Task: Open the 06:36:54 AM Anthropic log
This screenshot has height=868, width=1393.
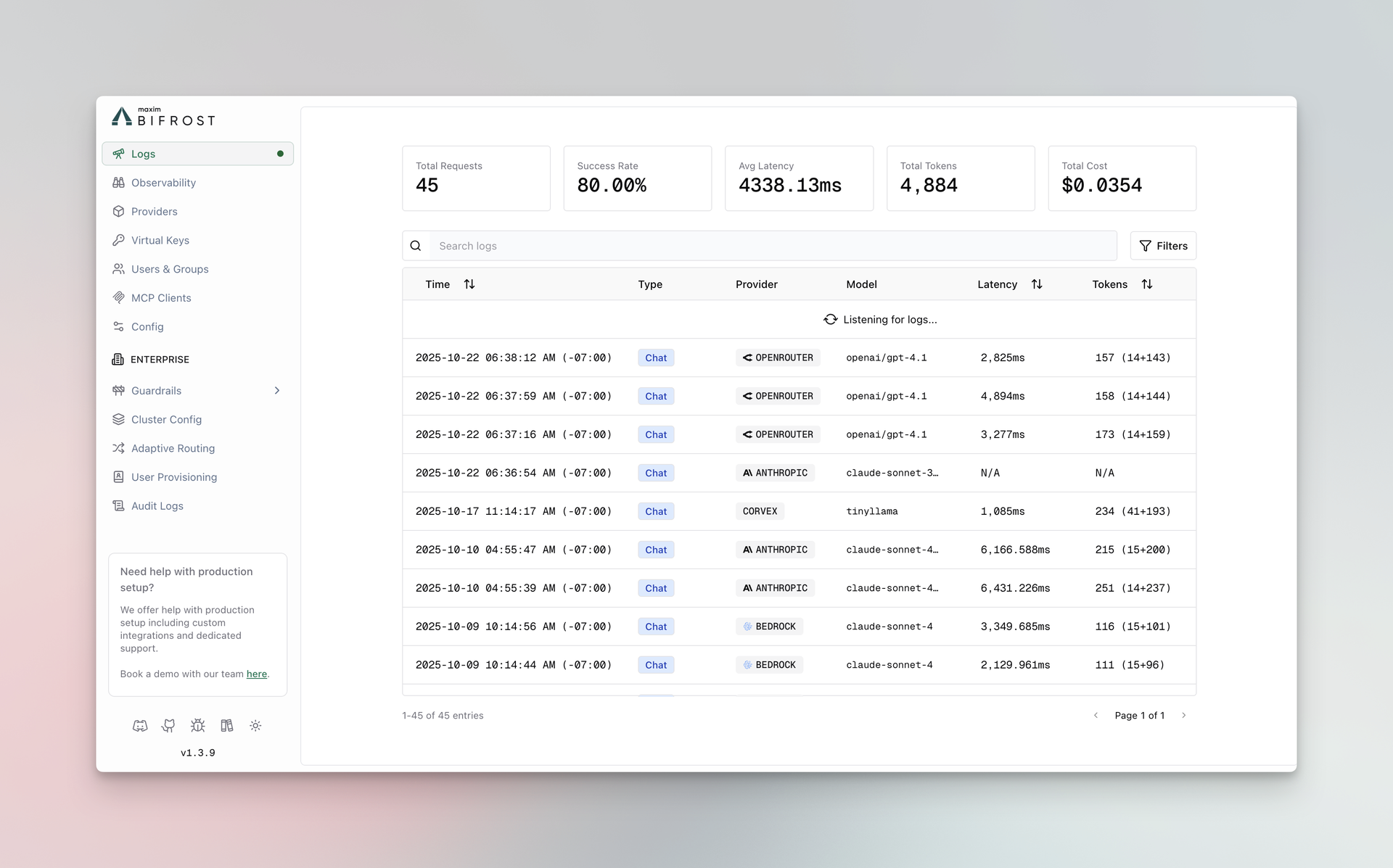Action: coord(799,473)
